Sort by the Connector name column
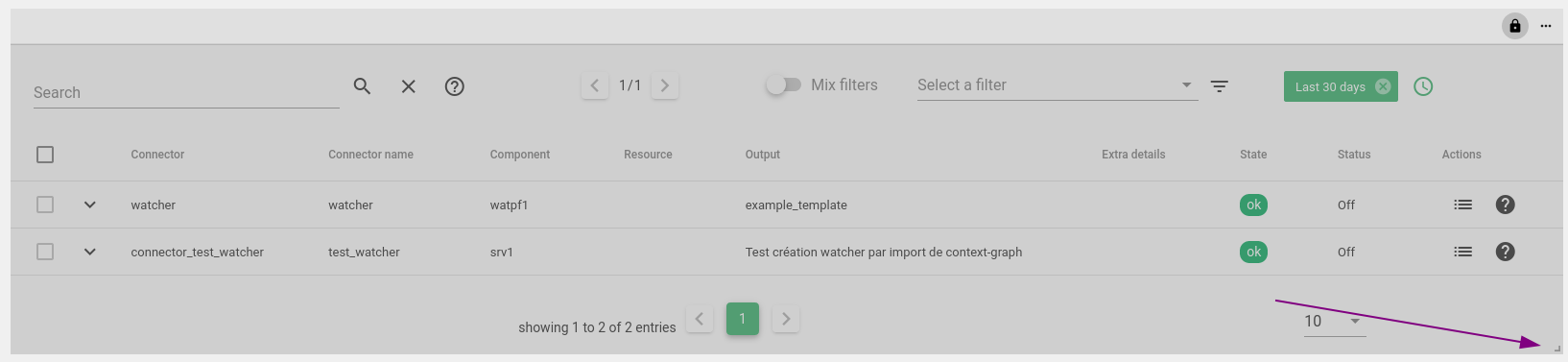This screenshot has height=362, width=1568. pyautogui.click(x=370, y=155)
